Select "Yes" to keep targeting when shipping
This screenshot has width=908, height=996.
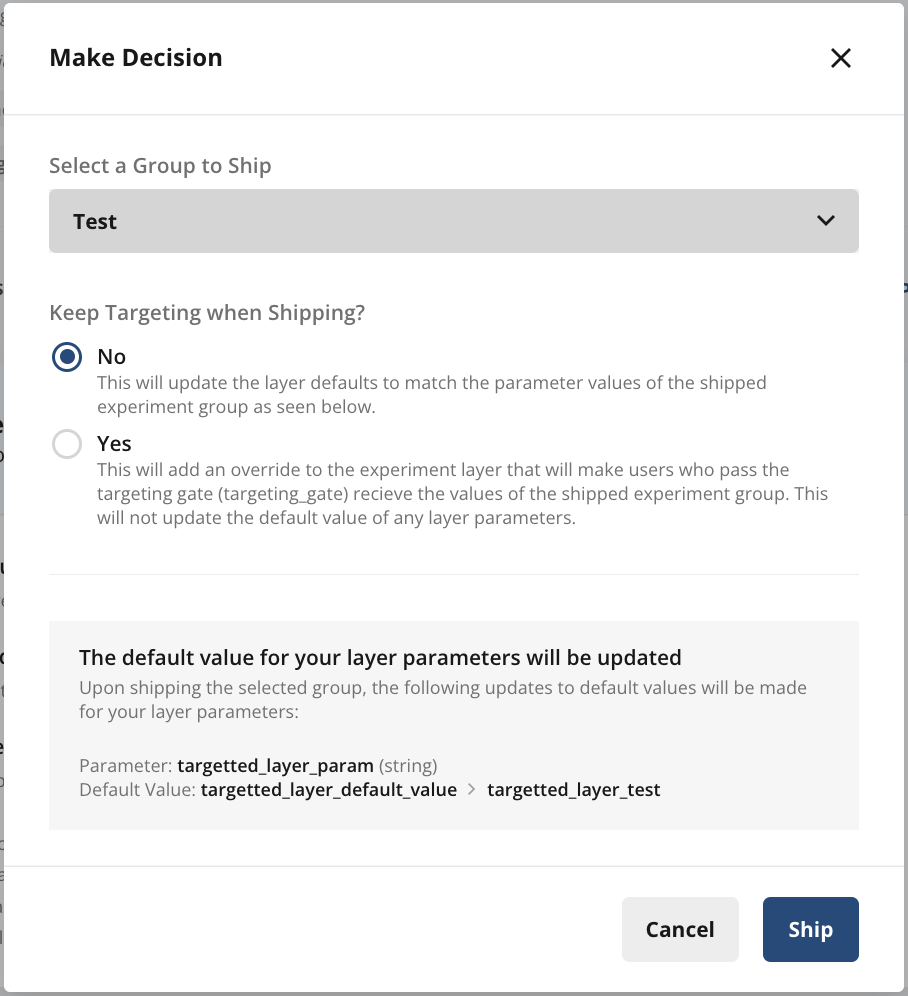[x=65, y=443]
